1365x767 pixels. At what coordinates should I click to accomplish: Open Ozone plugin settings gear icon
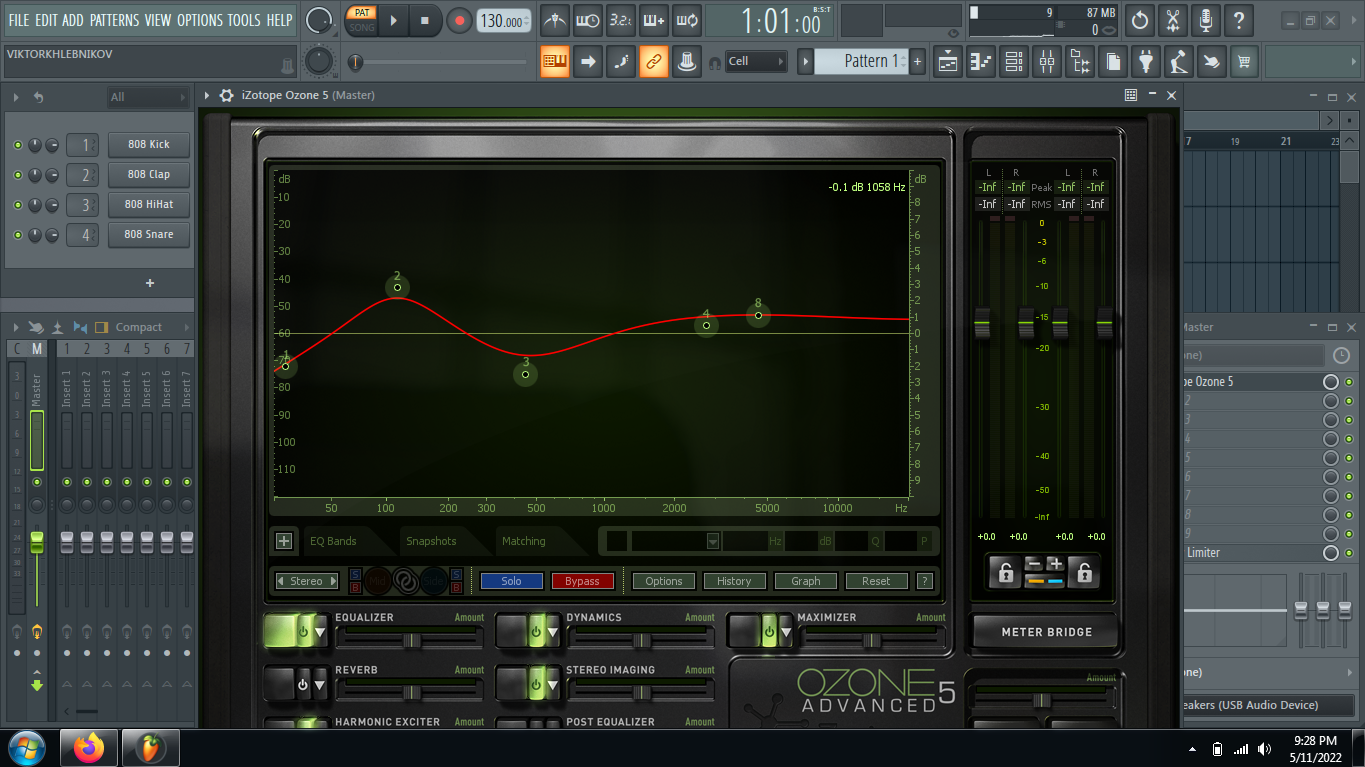[x=227, y=95]
